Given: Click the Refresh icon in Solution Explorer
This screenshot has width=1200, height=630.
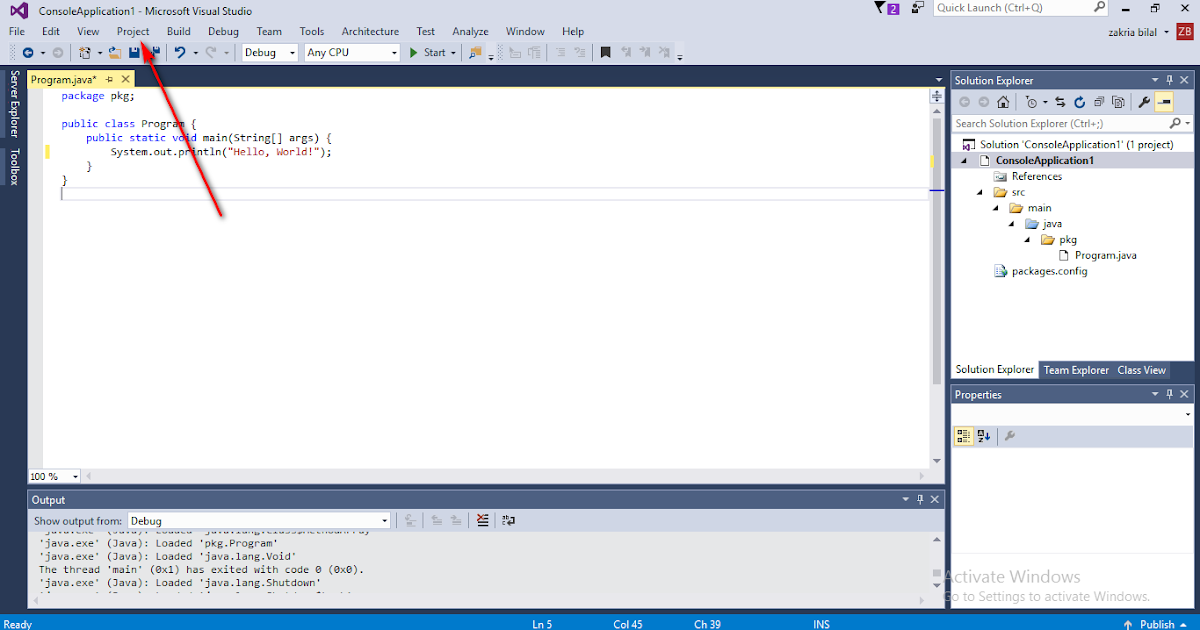Looking at the screenshot, I should (x=1079, y=102).
